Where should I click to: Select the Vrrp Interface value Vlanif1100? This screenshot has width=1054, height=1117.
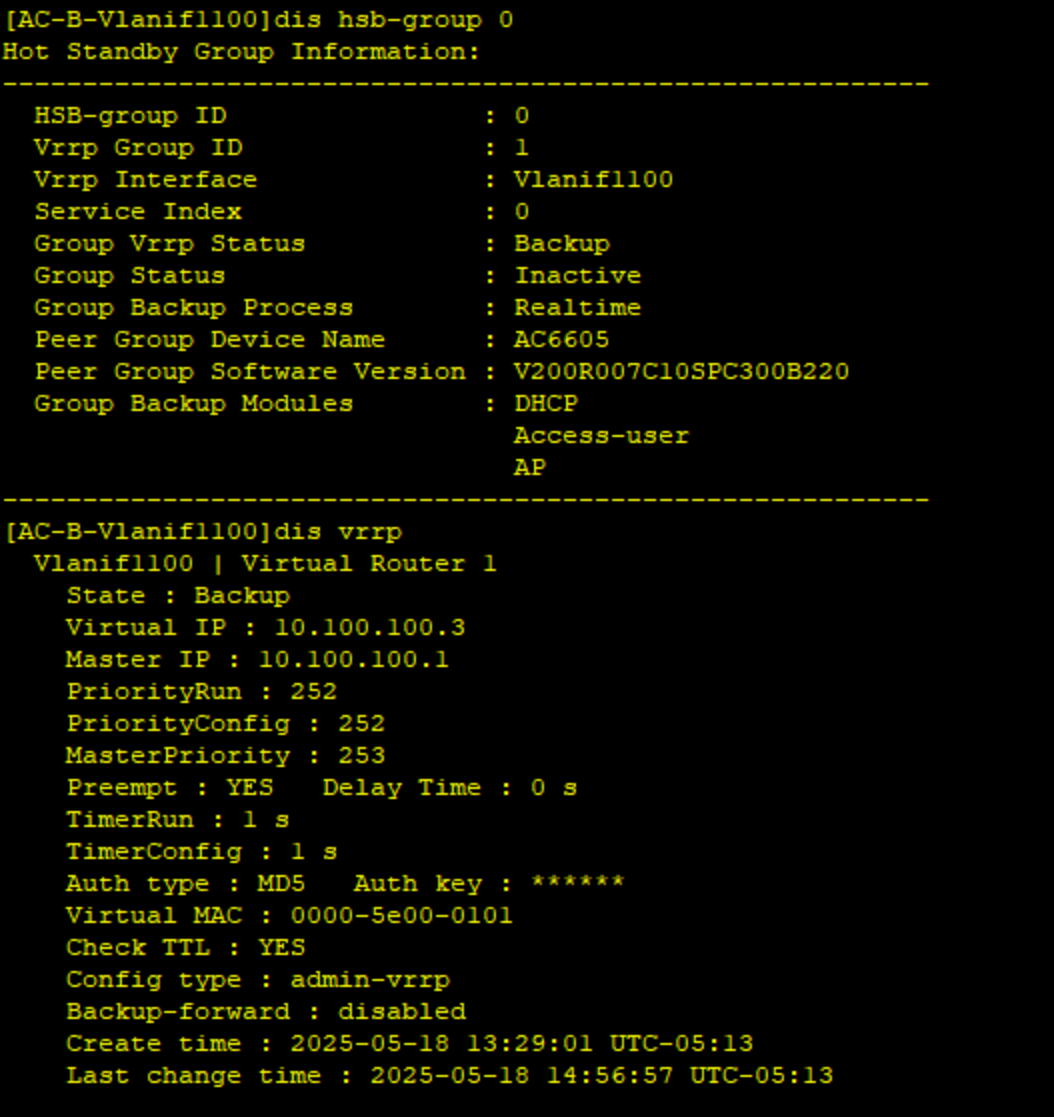click(594, 180)
